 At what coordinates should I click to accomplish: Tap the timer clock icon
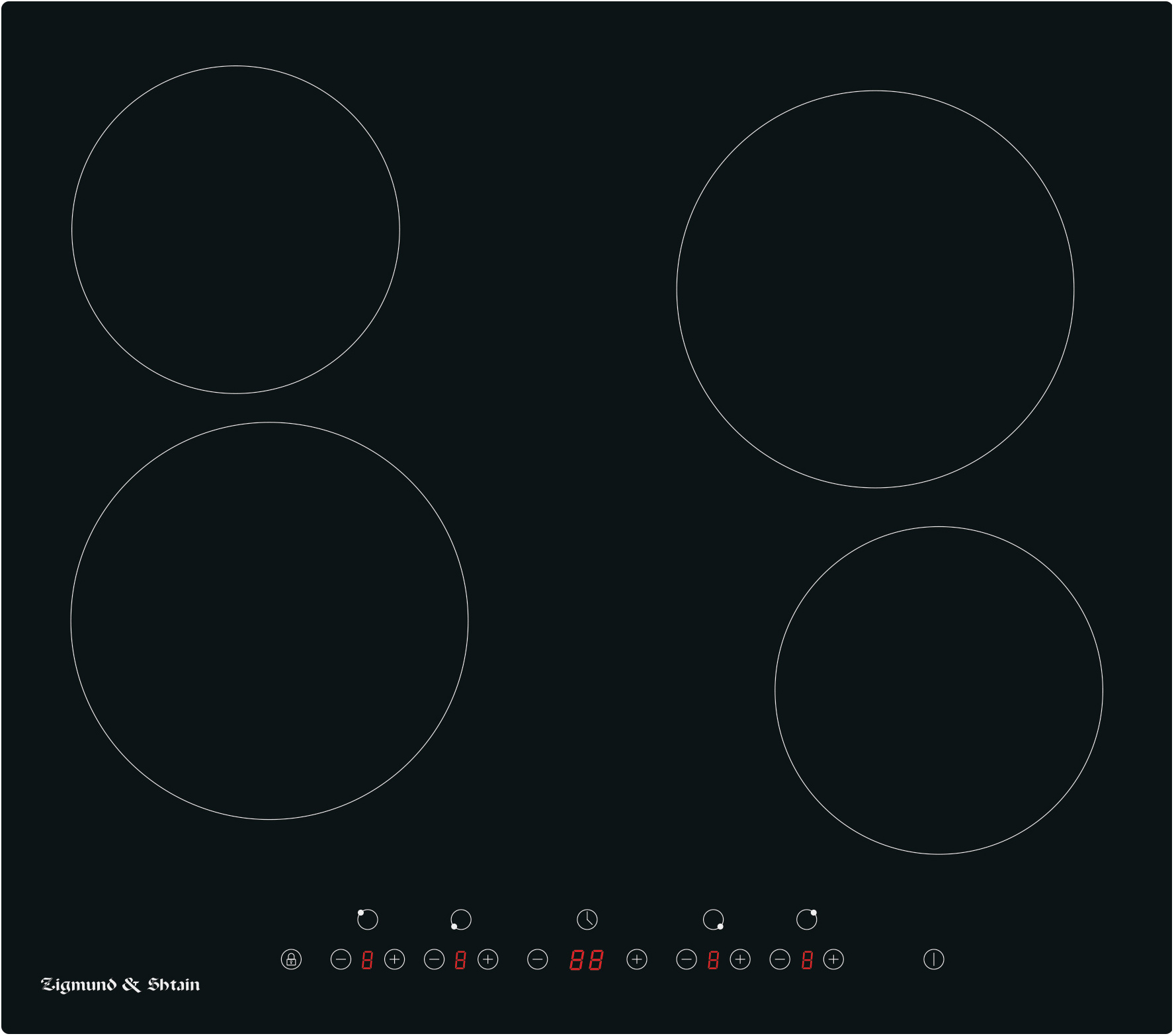pyautogui.click(x=587, y=919)
